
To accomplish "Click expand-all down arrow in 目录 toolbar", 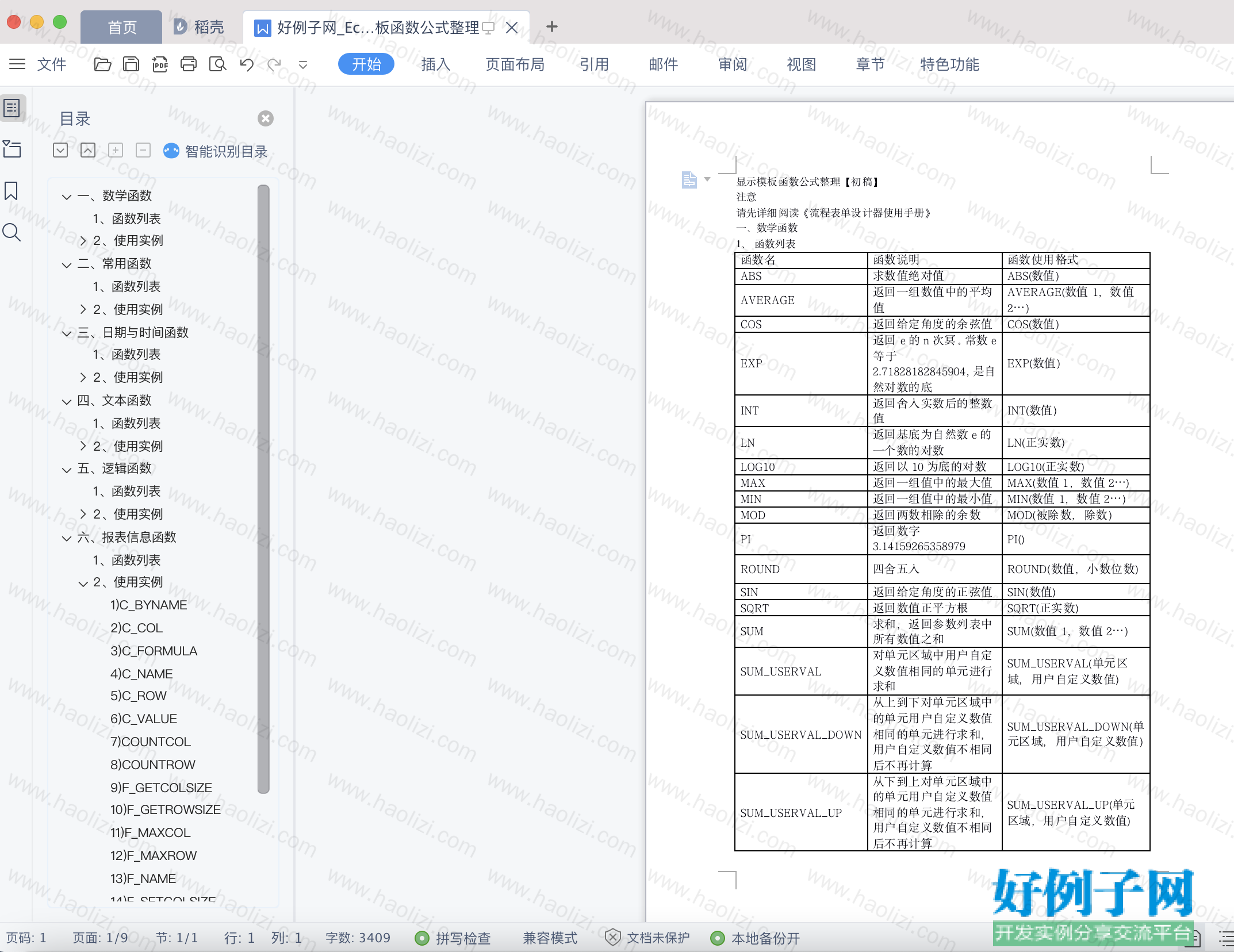I will (60, 151).
